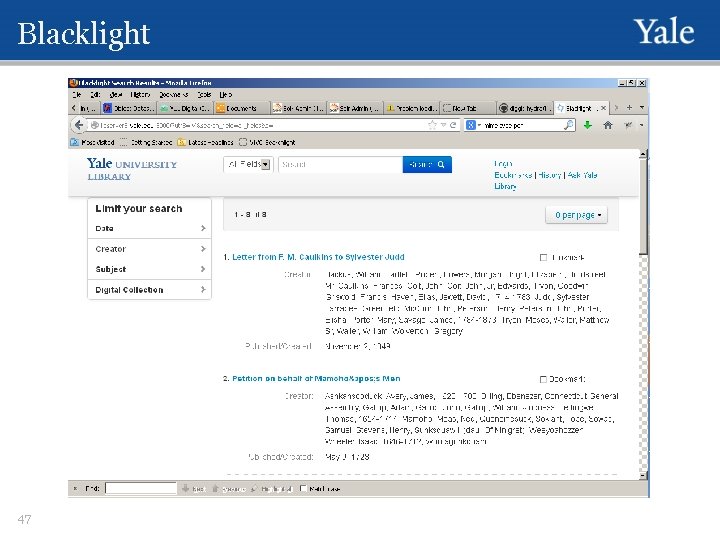Open the green Downloads arrow

pos(587,125)
